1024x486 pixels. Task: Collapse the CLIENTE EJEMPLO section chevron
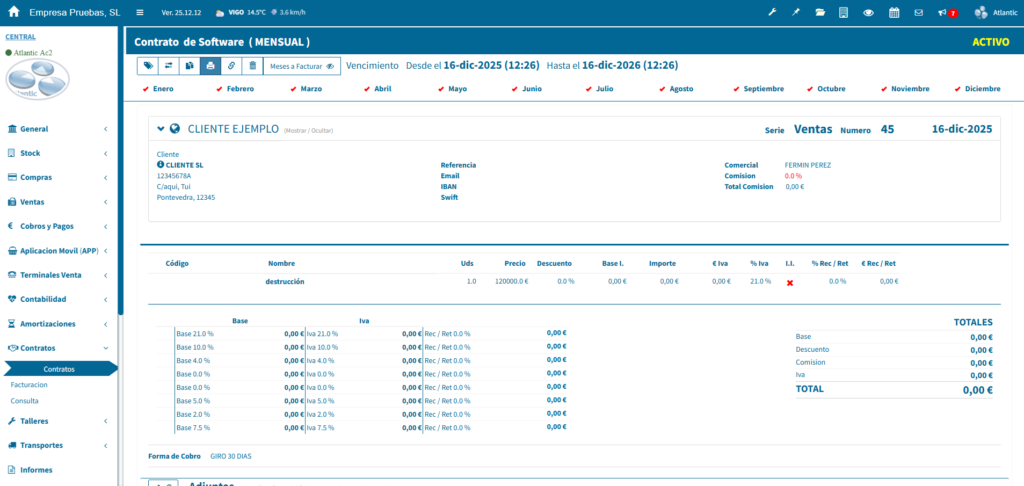tap(160, 129)
